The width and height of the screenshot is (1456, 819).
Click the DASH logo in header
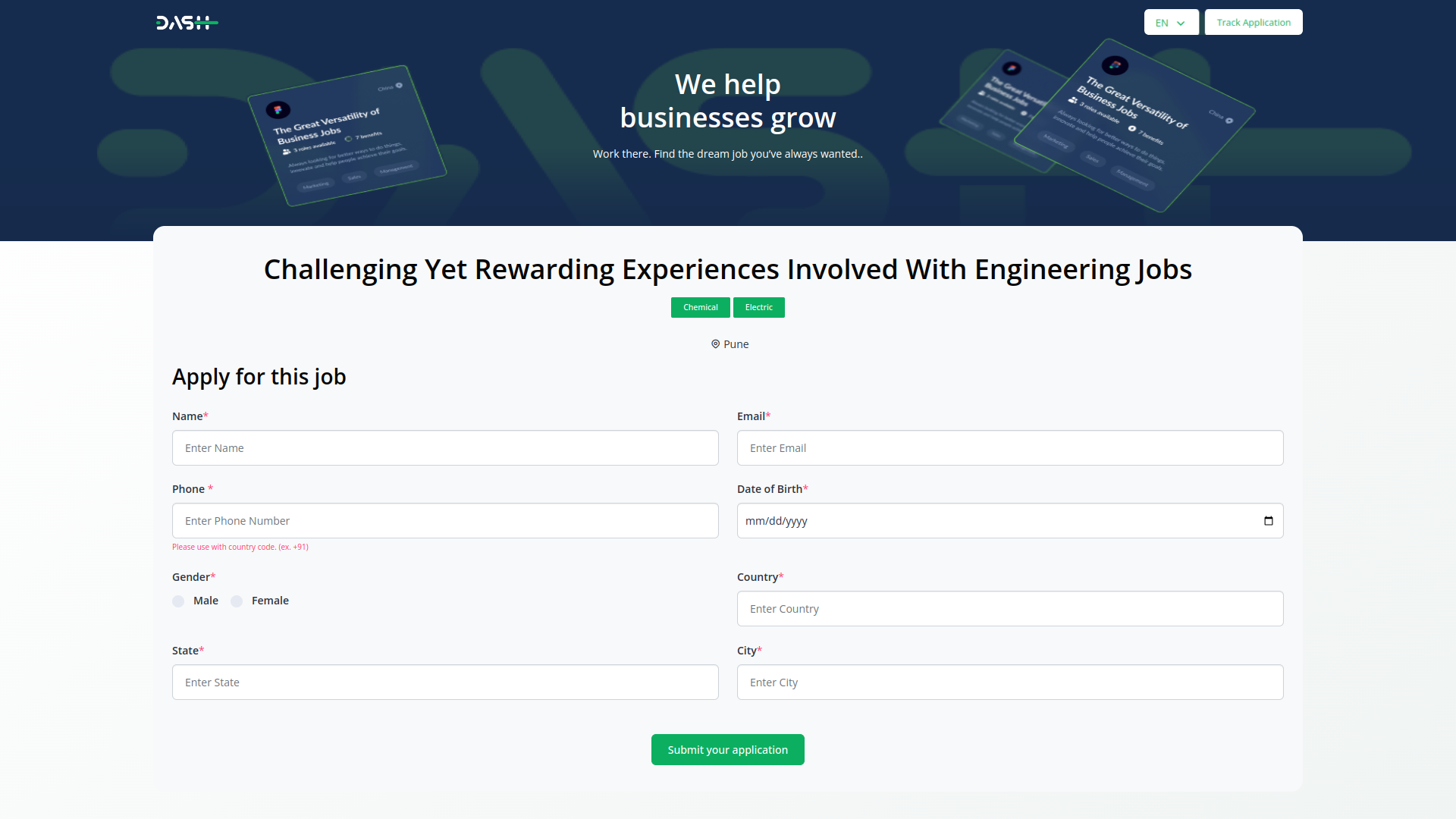(187, 23)
